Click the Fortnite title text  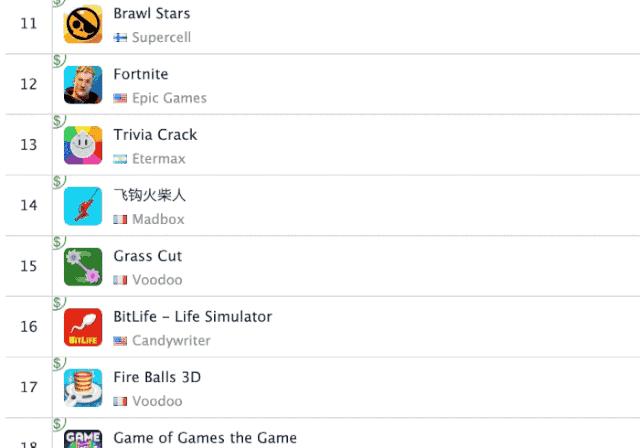tap(141, 74)
